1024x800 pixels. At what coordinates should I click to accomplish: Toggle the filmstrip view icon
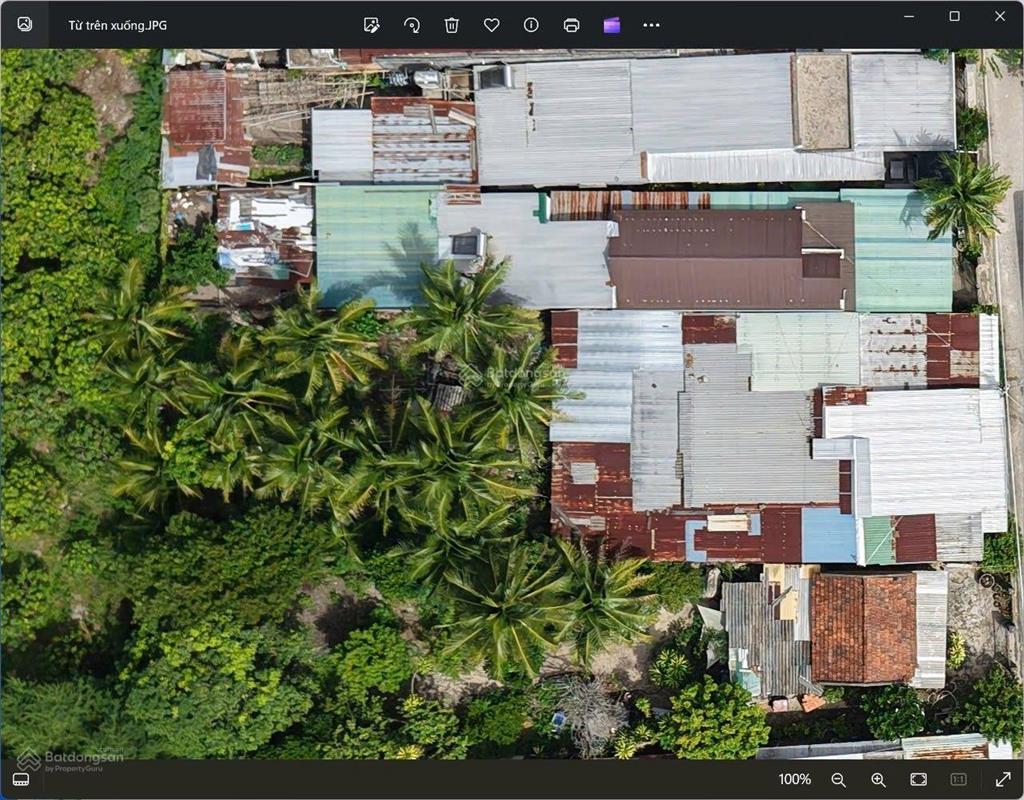(21, 779)
